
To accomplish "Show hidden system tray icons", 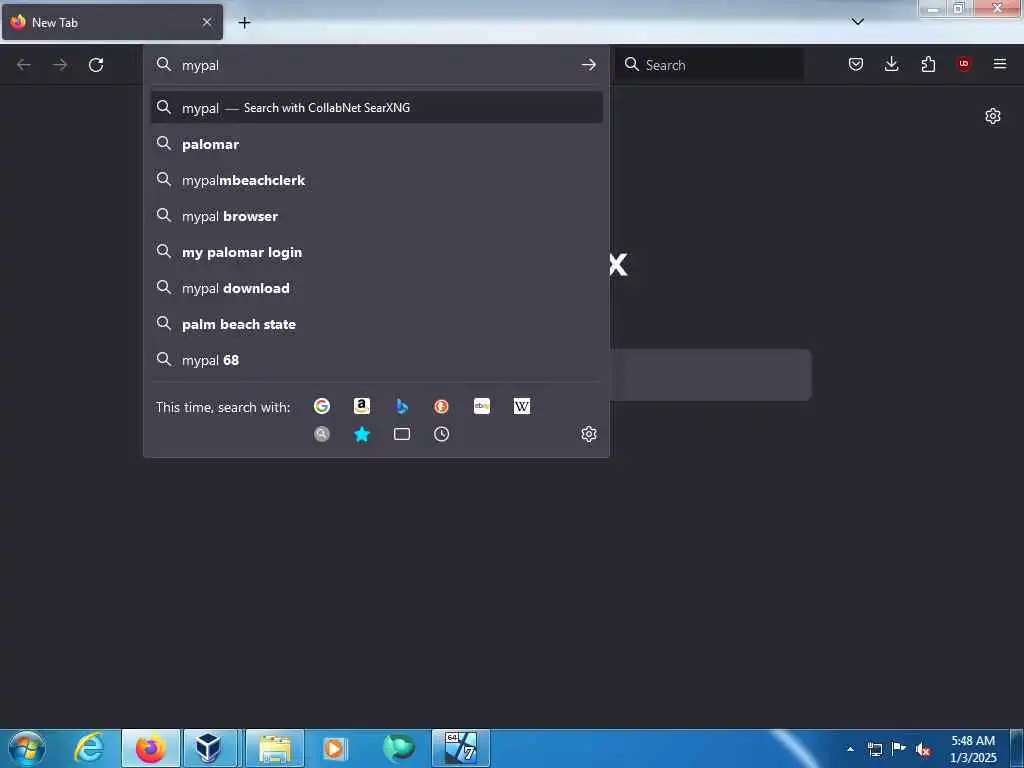I will (850, 749).
